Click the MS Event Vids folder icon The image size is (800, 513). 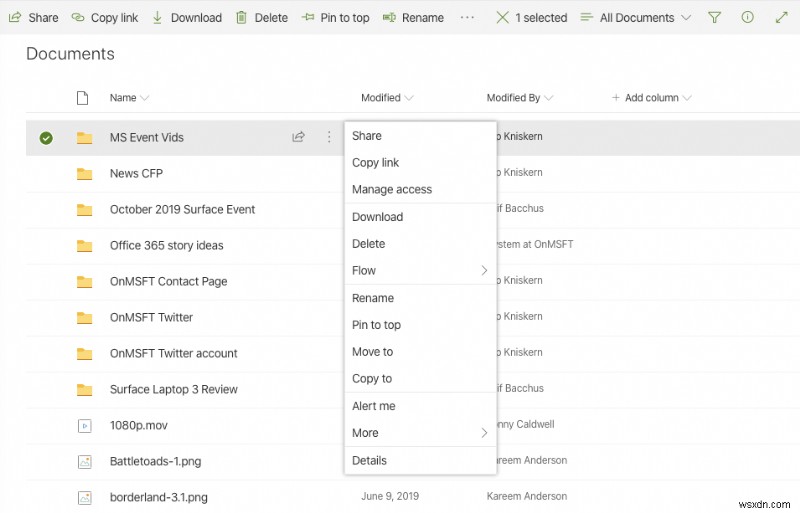pyautogui.click(x=84, y=138)
